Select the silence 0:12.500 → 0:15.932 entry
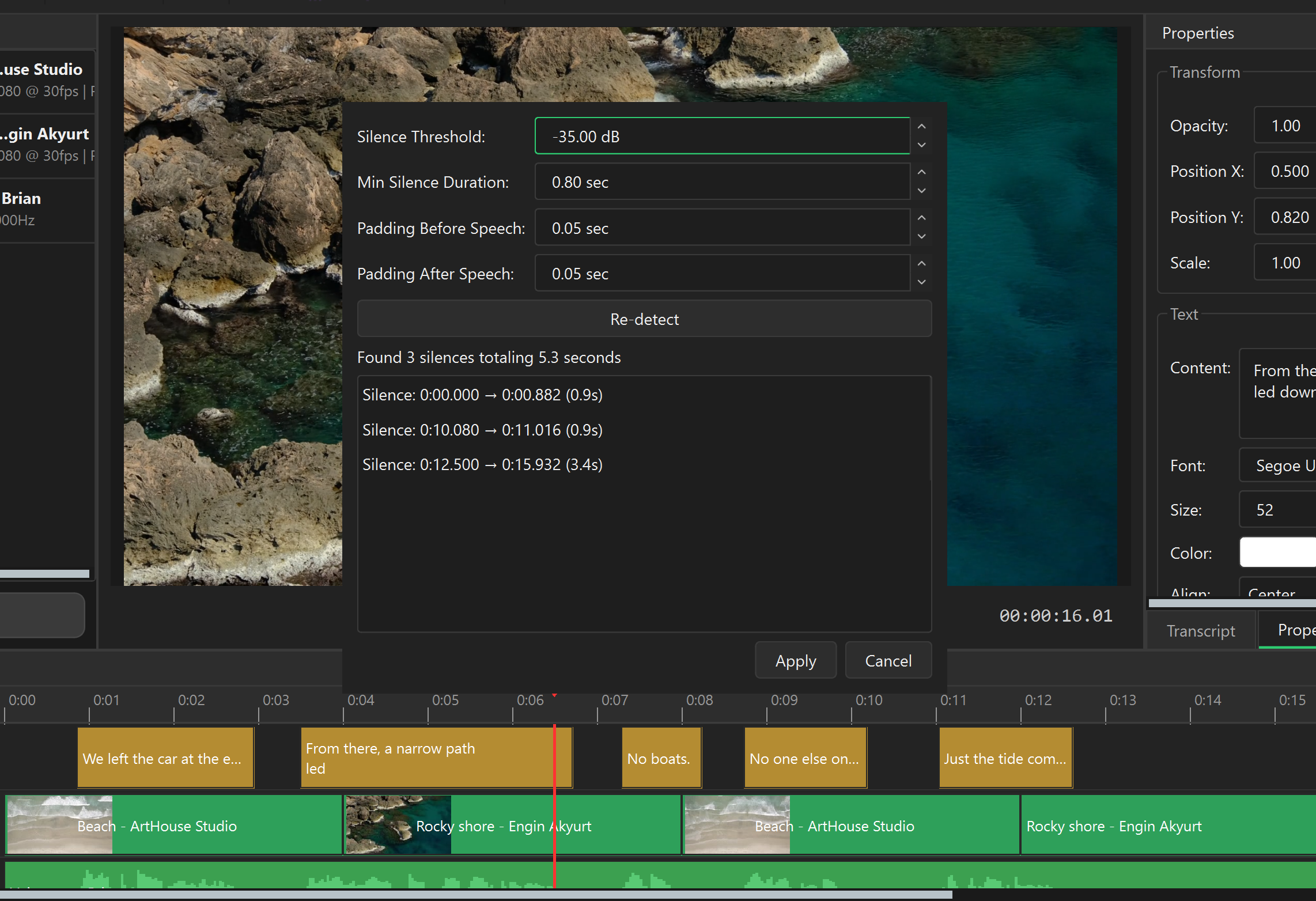1316x901 pixels. [x=643, y=464]
